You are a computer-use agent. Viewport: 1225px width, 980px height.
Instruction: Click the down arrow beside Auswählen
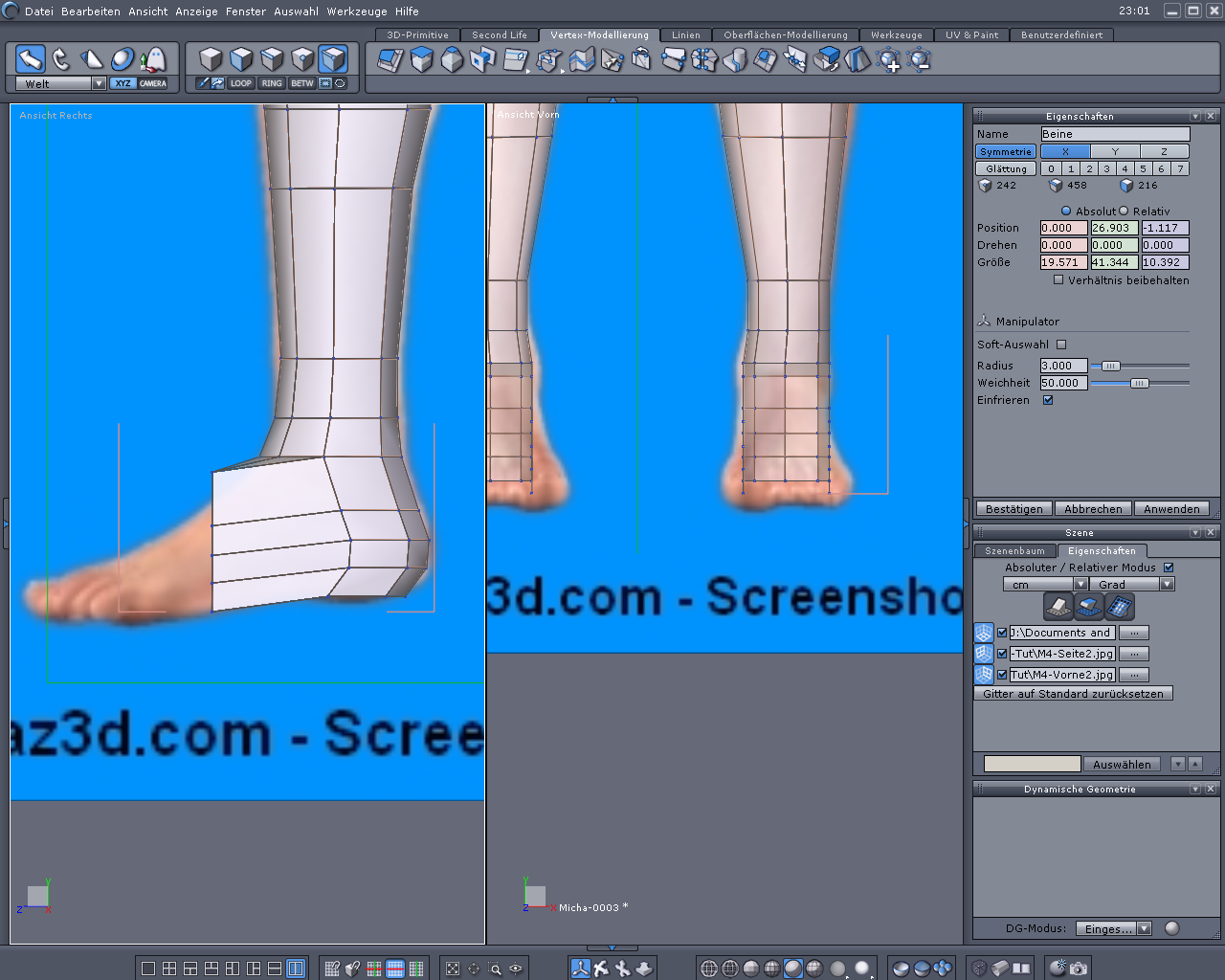point(1178,764)
